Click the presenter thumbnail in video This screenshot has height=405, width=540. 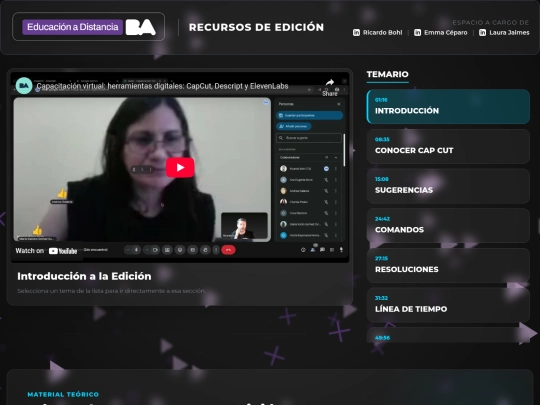click(x=244, y=226)
